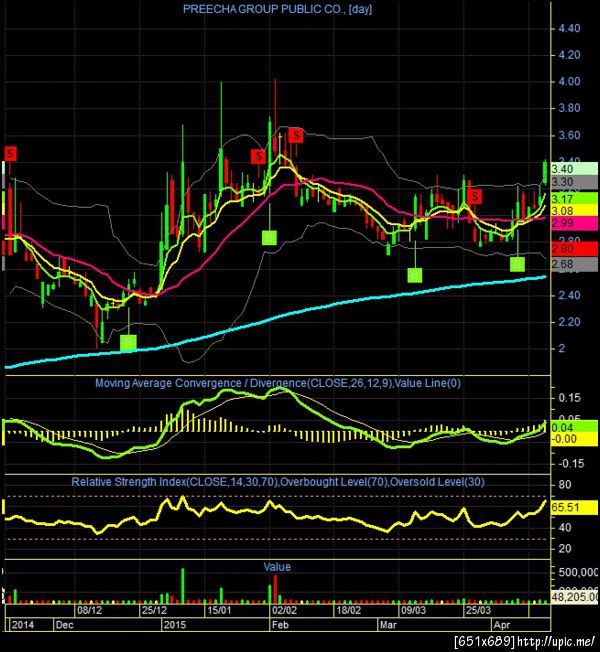Click the red S sell marker at far left
The image size is (600, 652).
[10, 153]
